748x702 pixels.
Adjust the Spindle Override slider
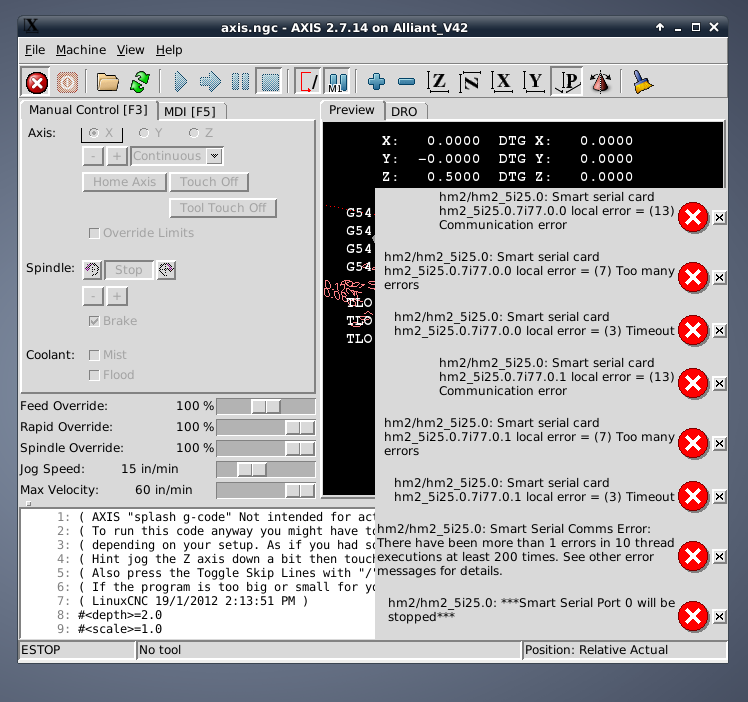pyautogui.click(x=266, y=448)
